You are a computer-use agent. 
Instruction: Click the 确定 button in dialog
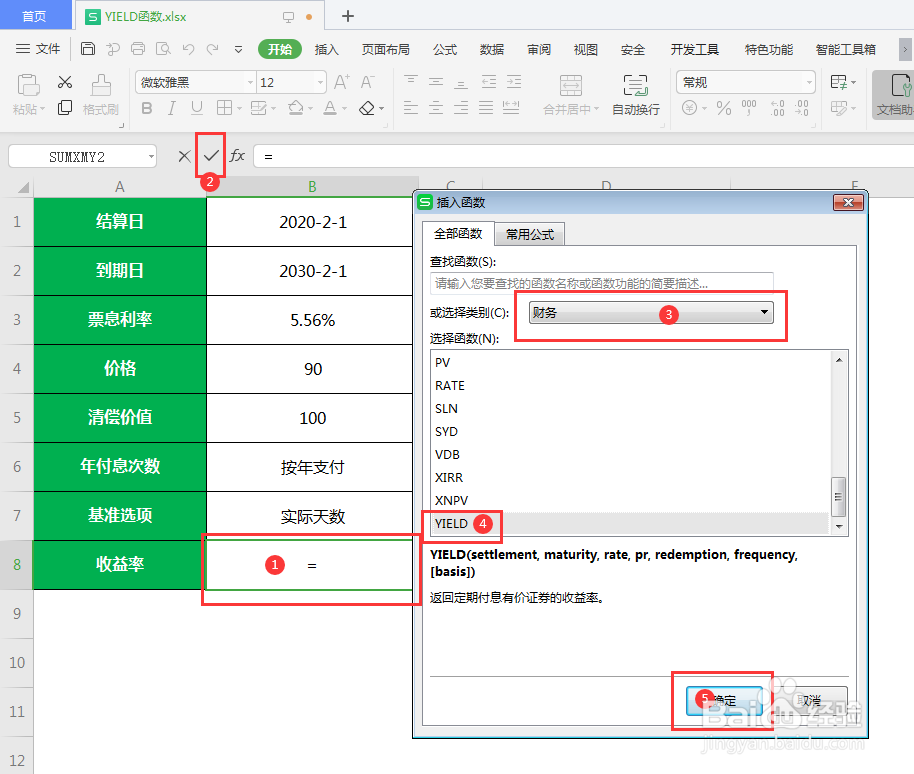click(x=725, y=701)
